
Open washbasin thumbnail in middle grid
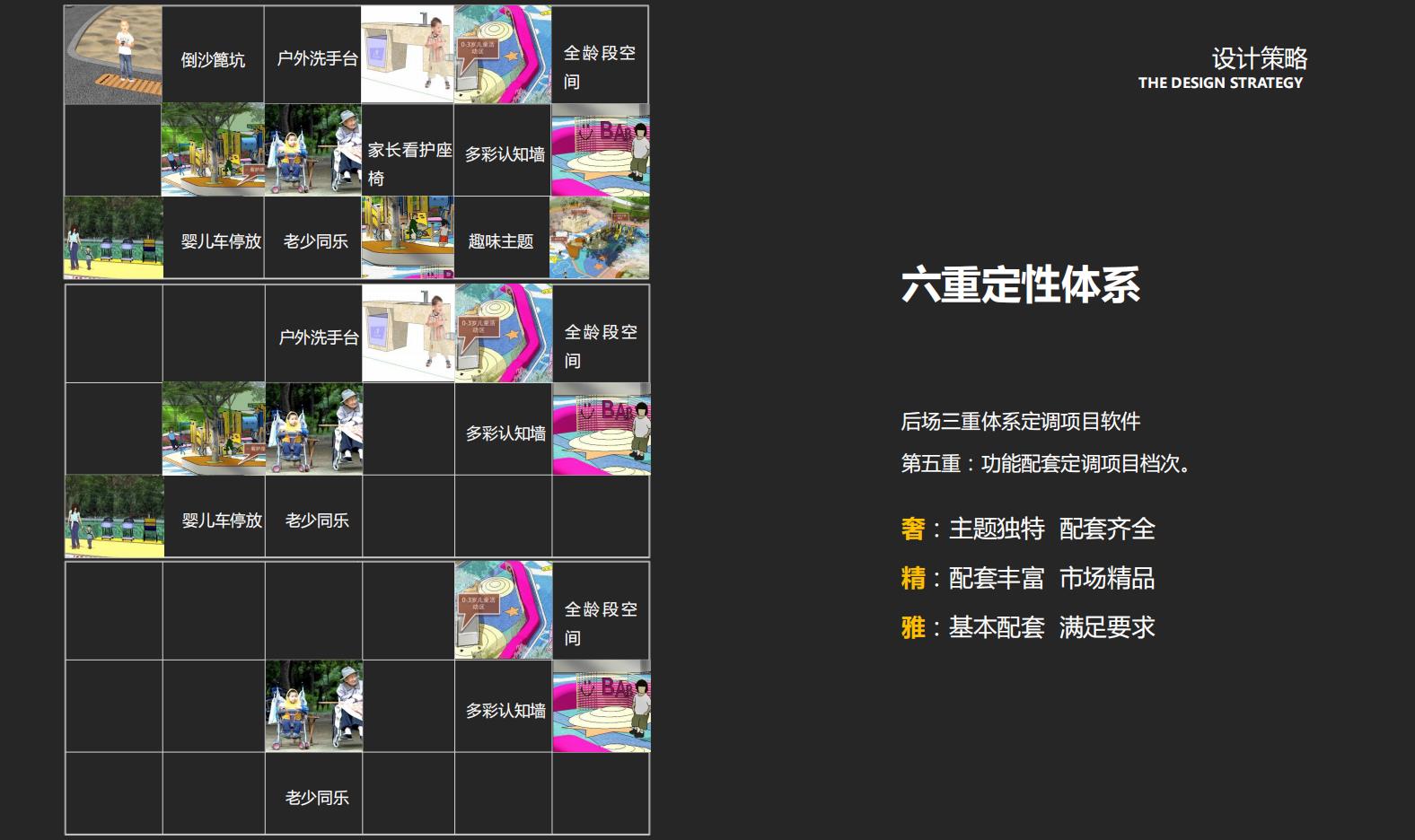(409, 334)
